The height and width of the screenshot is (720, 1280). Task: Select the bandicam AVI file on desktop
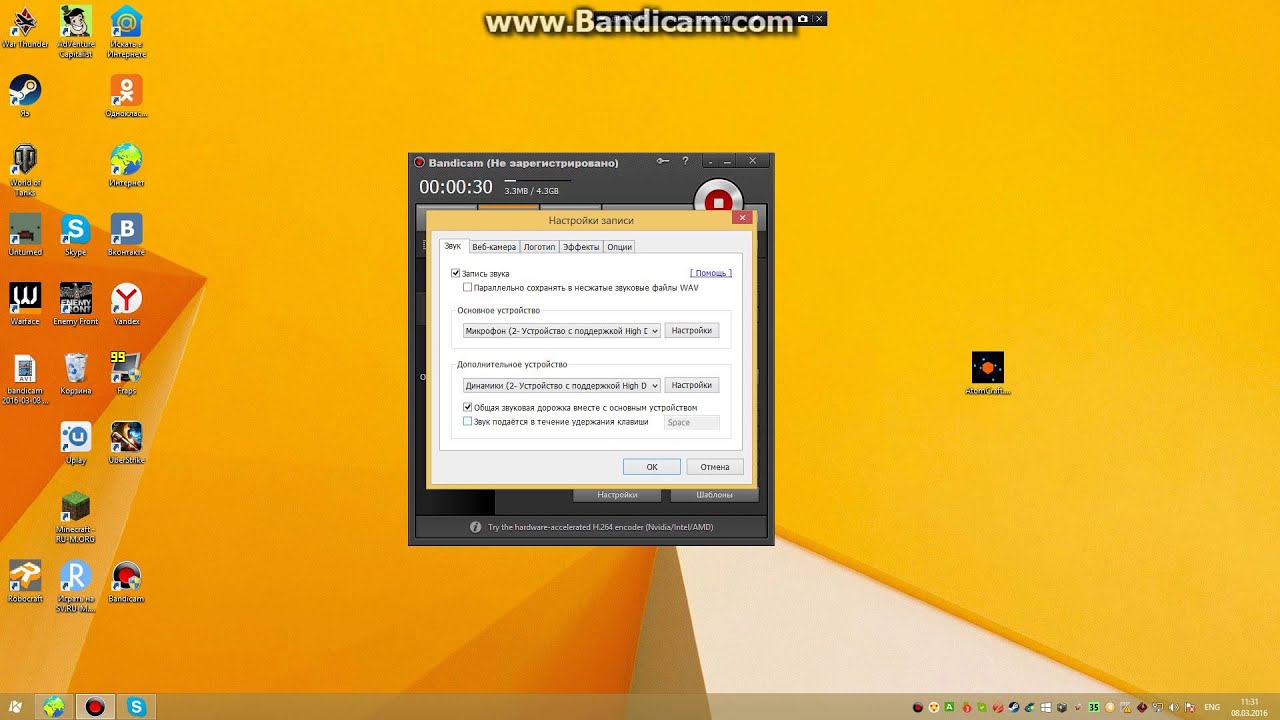(x=25, y=379)
